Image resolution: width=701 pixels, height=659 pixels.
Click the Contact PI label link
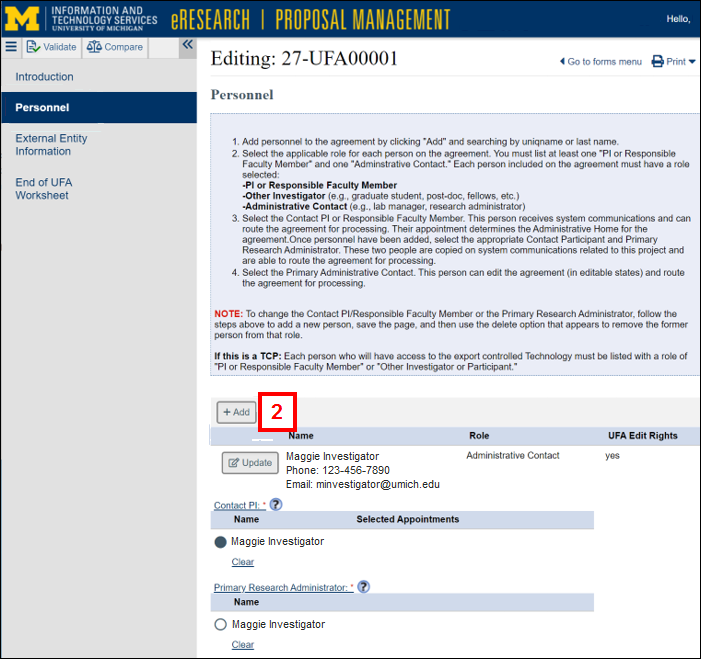tap(240, 505)
